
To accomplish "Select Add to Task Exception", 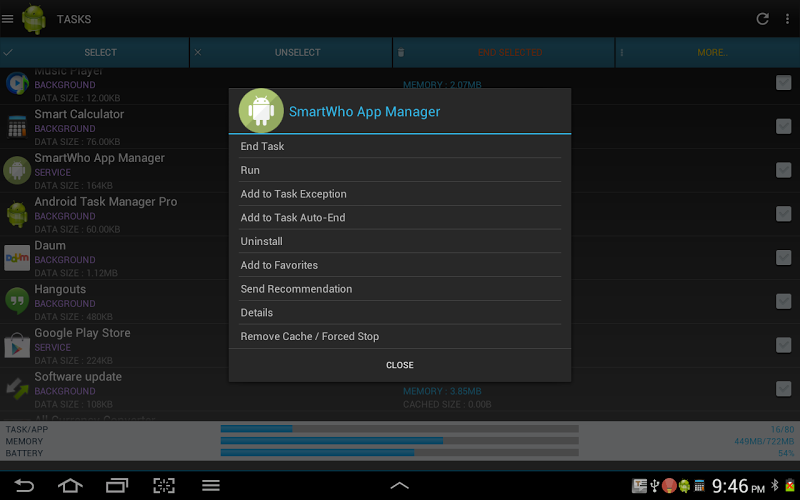I will tap(400, 194).
